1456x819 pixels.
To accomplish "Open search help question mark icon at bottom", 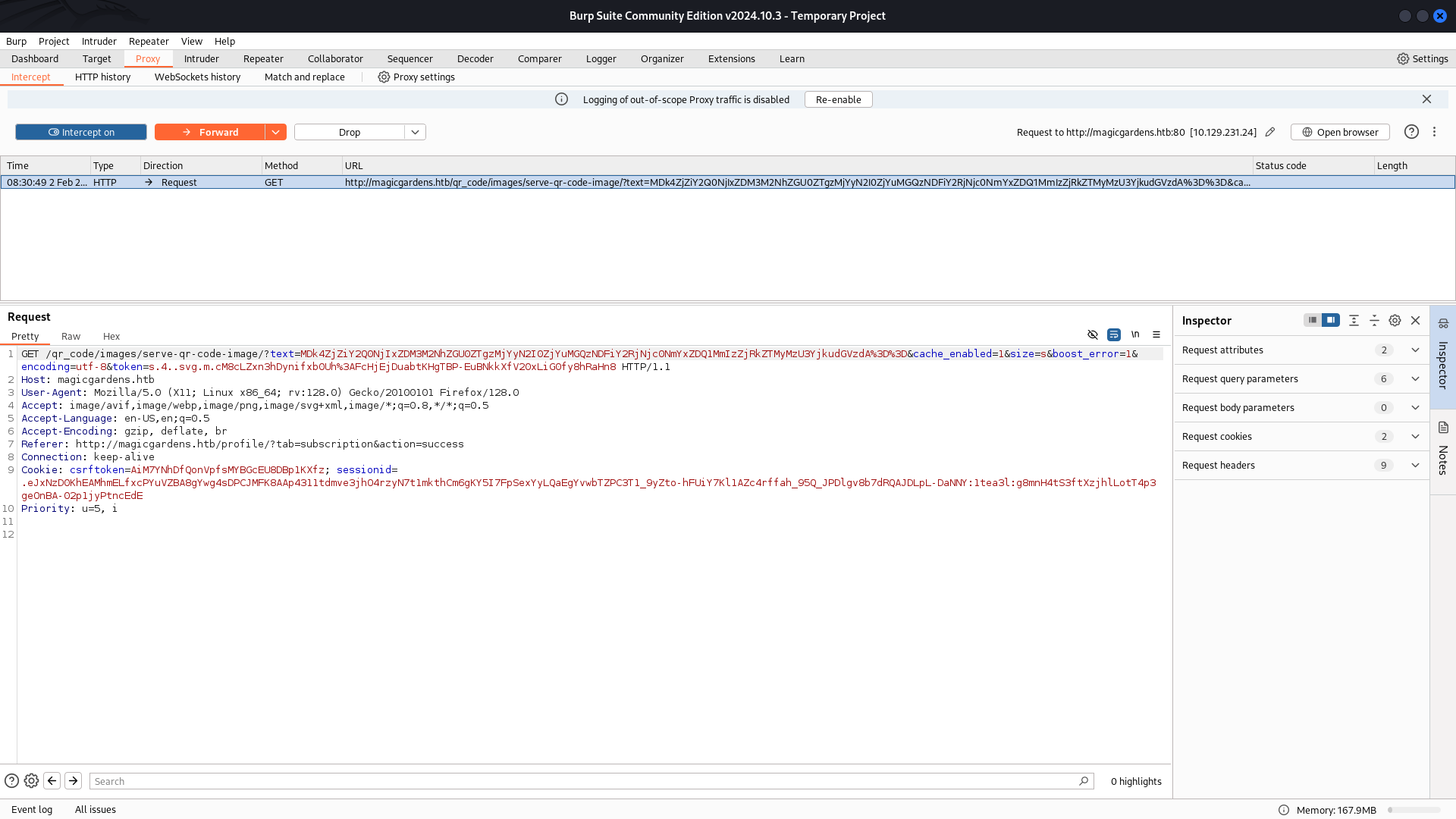I will click(x=11, y=780).
